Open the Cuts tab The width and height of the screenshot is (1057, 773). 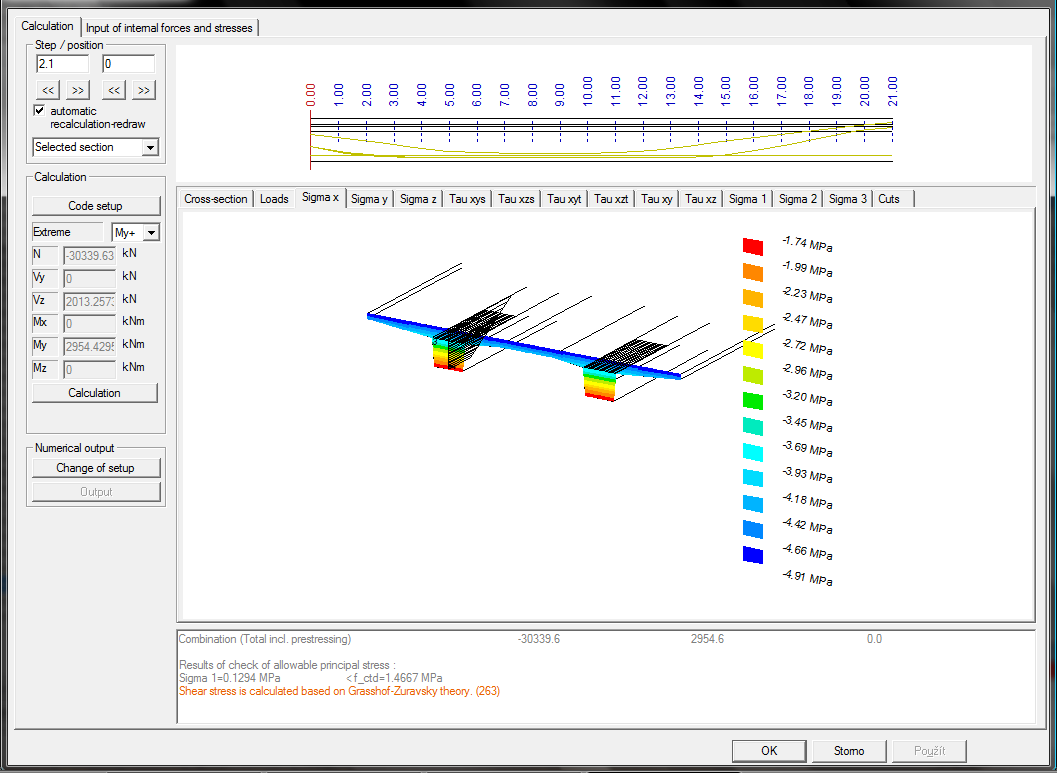(x=889, y=199)
